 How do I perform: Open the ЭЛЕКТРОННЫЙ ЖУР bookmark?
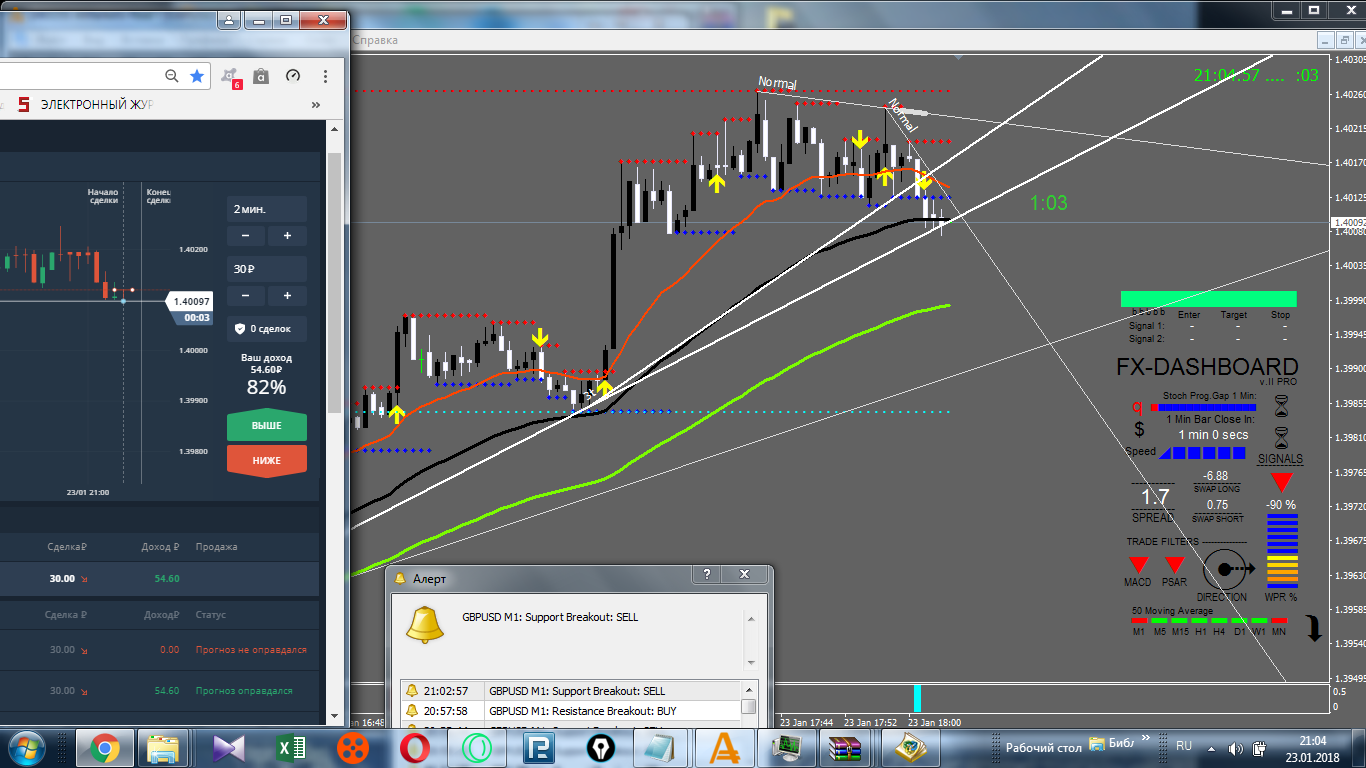pyautogui.click(x=85, y=105)
